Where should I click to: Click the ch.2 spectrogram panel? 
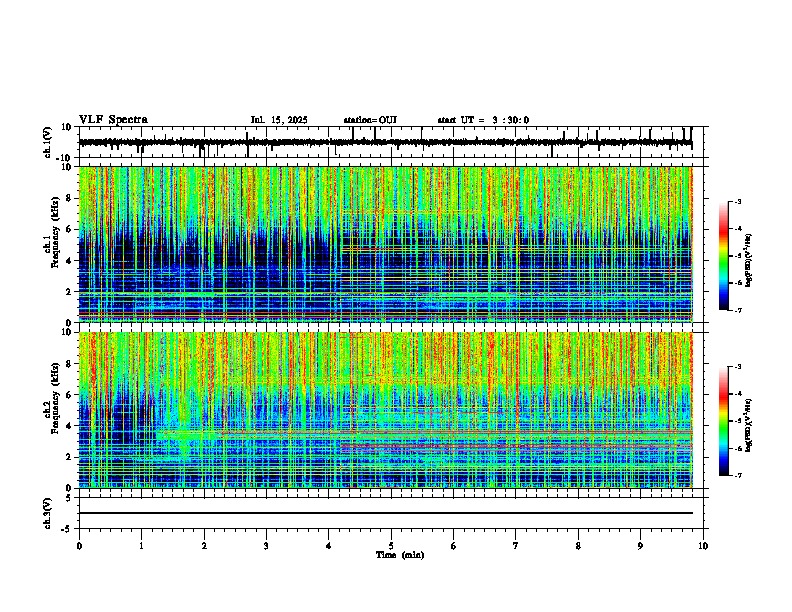click(385, 410)
